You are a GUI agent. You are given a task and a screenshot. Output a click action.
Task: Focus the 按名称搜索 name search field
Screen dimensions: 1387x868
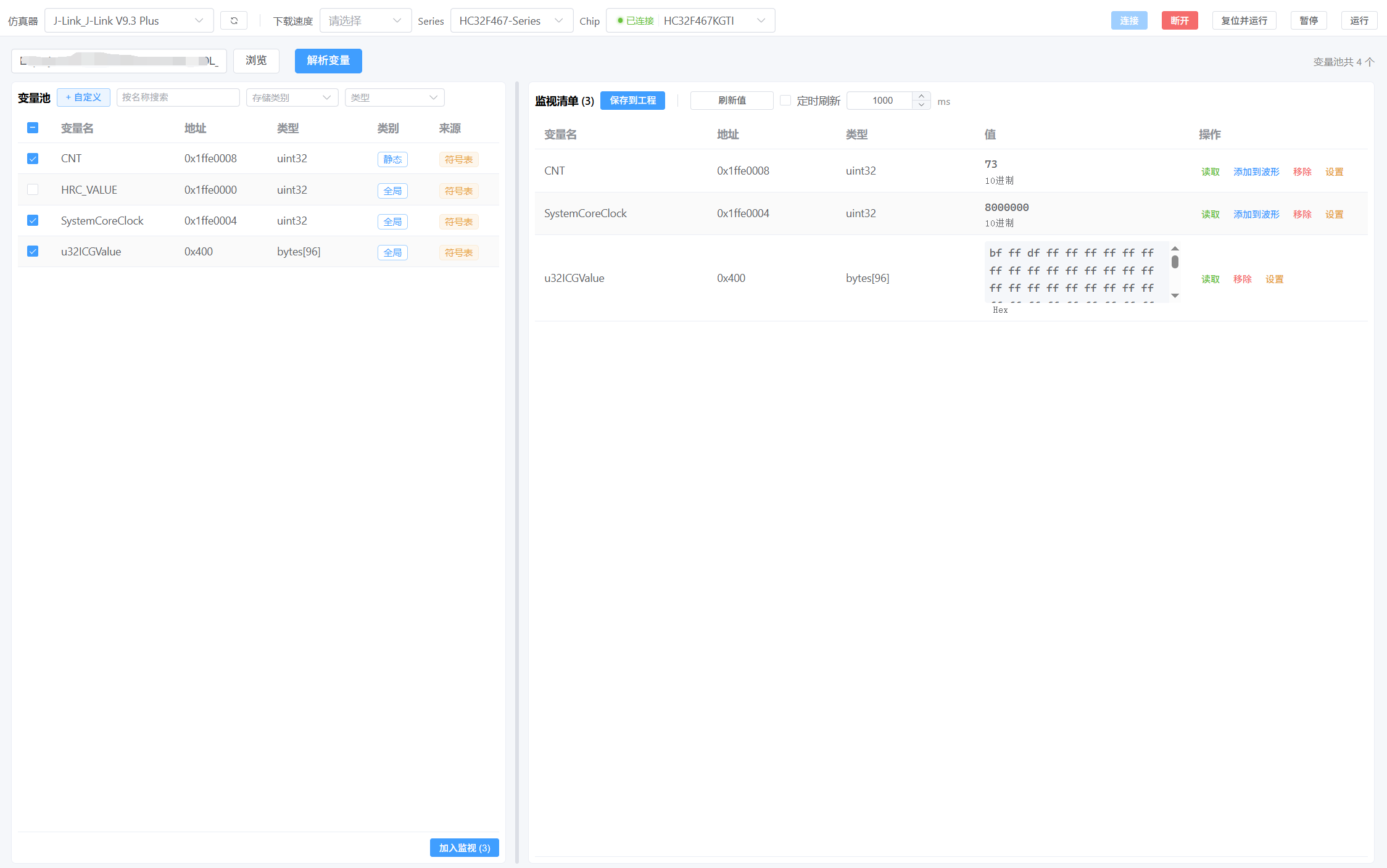coord(178,97)
